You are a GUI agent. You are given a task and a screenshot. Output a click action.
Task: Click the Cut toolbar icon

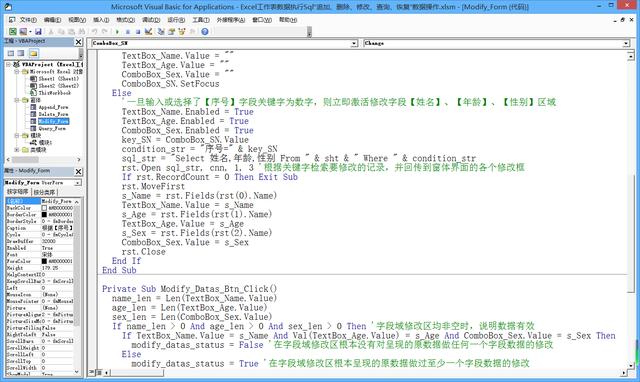tap(51, 31)
